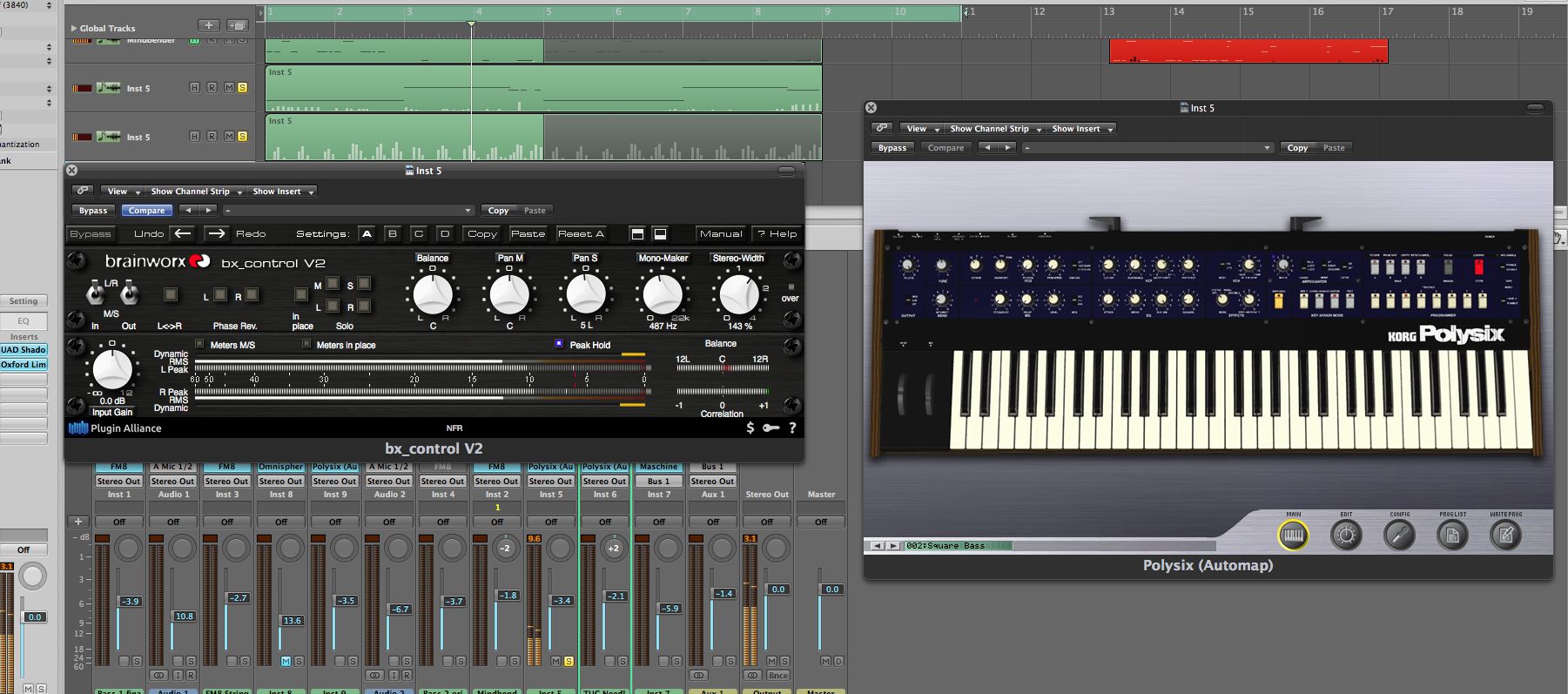Click the question mark icon beside key icon
This screenshot has width=1568, height=694.
(x=792, y=428)
